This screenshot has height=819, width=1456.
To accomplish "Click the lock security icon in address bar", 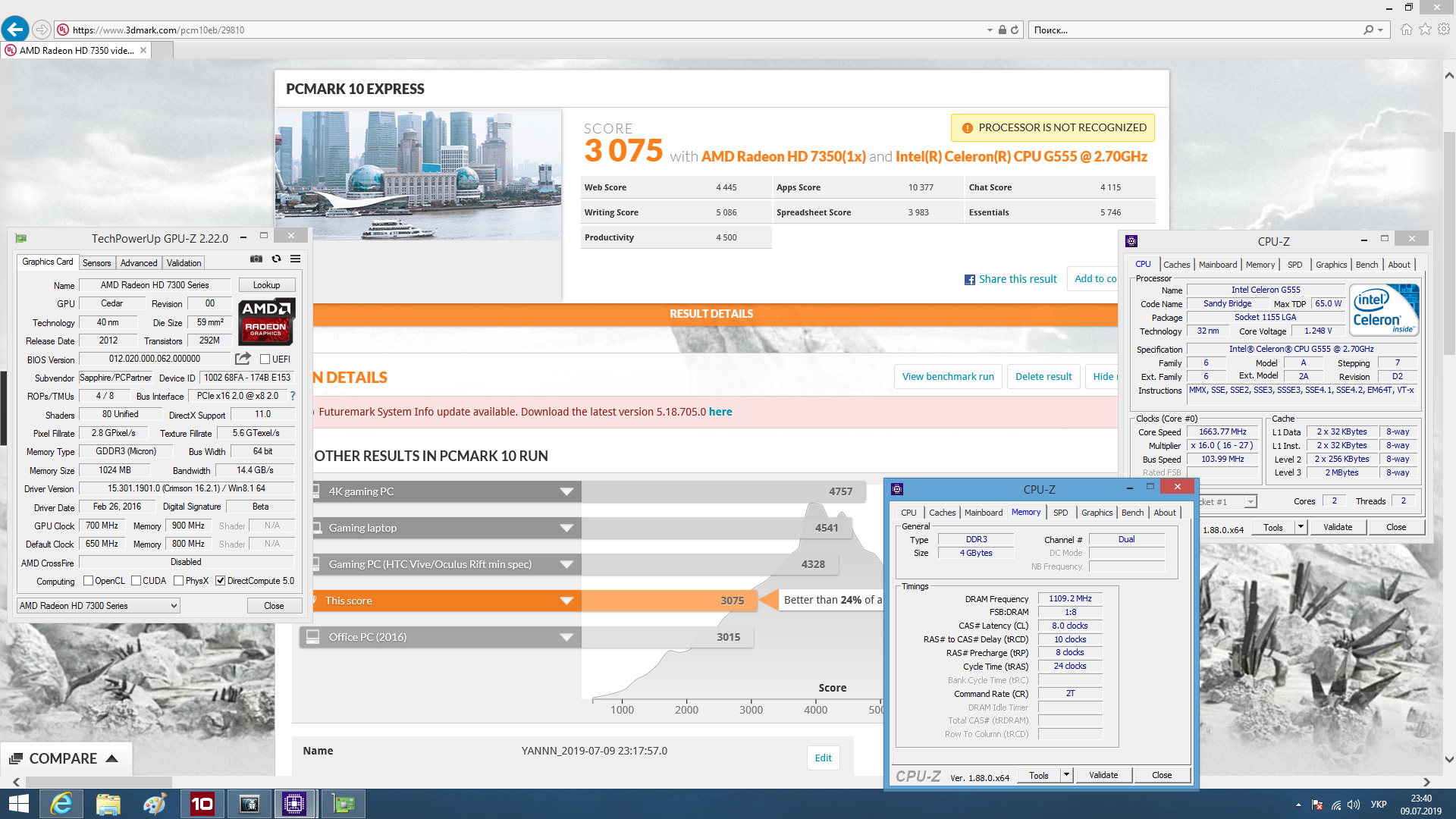I will coord(1003,30).
